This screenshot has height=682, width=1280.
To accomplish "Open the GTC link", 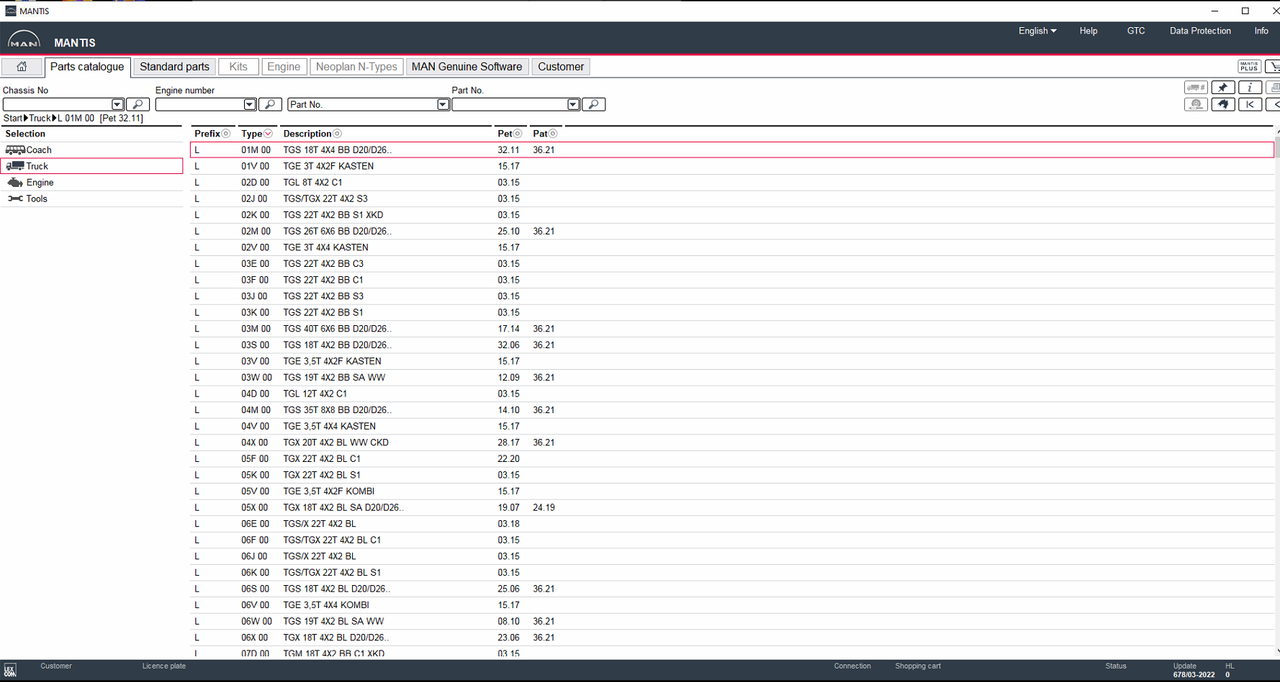I will (x=1136, y=31).
